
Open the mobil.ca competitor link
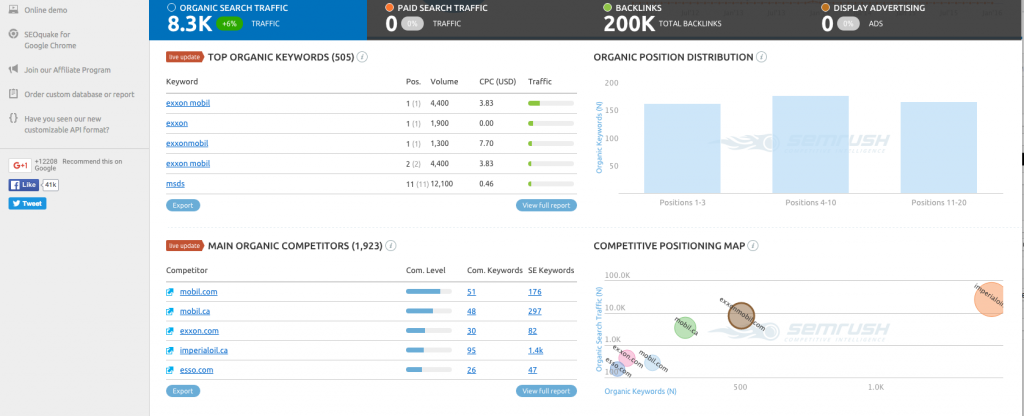click(x=195, y=312)
